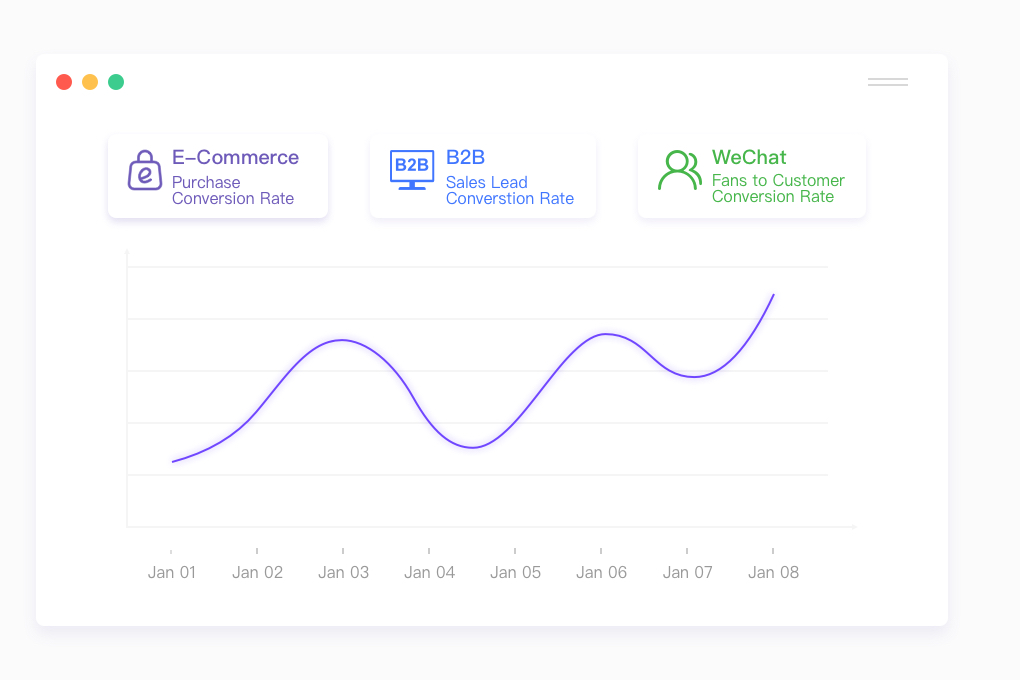Choose the Jan 05 axis label
Screen dimensions: 1020x680
pos(515,572)
